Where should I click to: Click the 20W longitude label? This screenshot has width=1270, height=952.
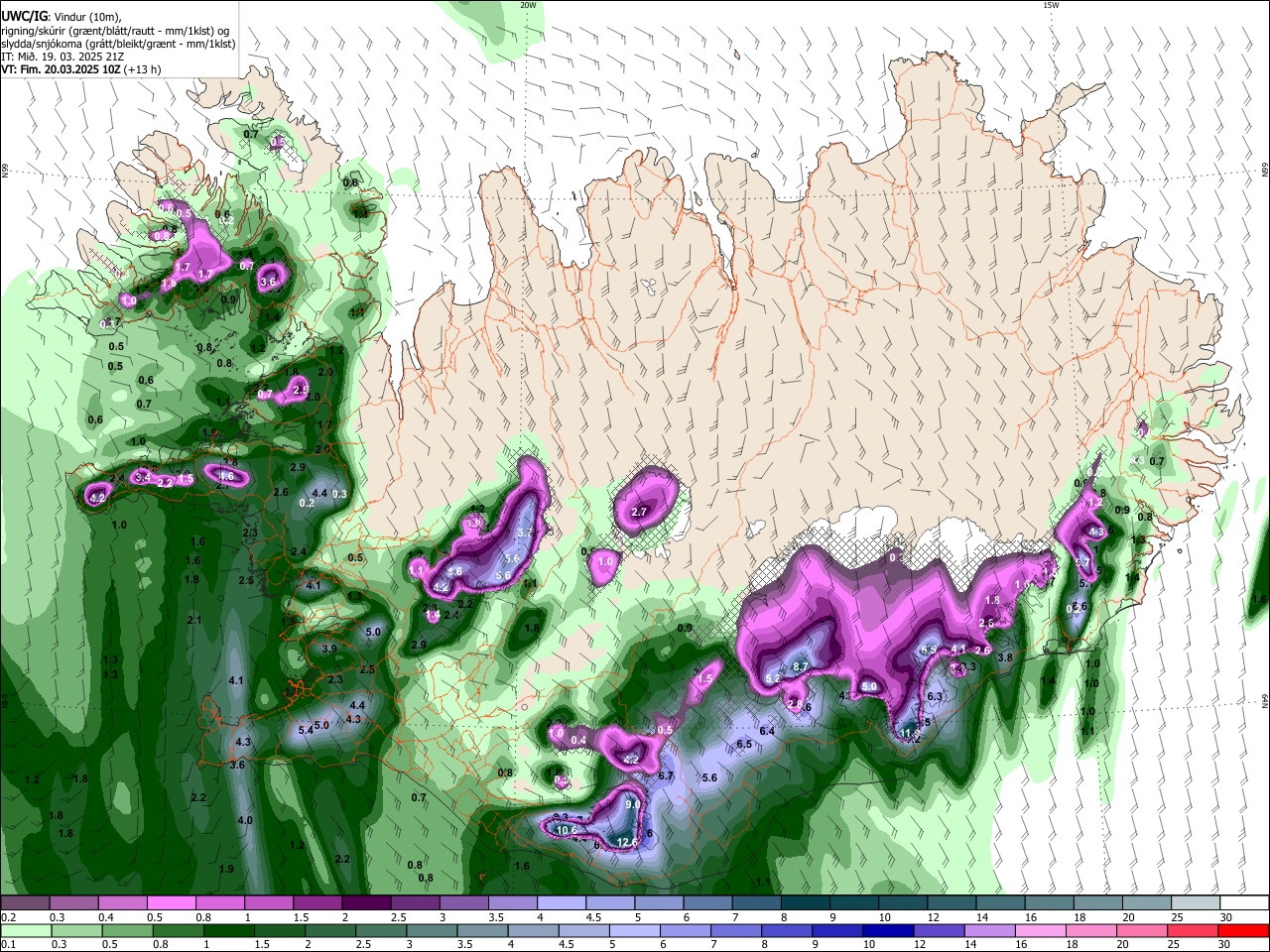coord(528,5)
